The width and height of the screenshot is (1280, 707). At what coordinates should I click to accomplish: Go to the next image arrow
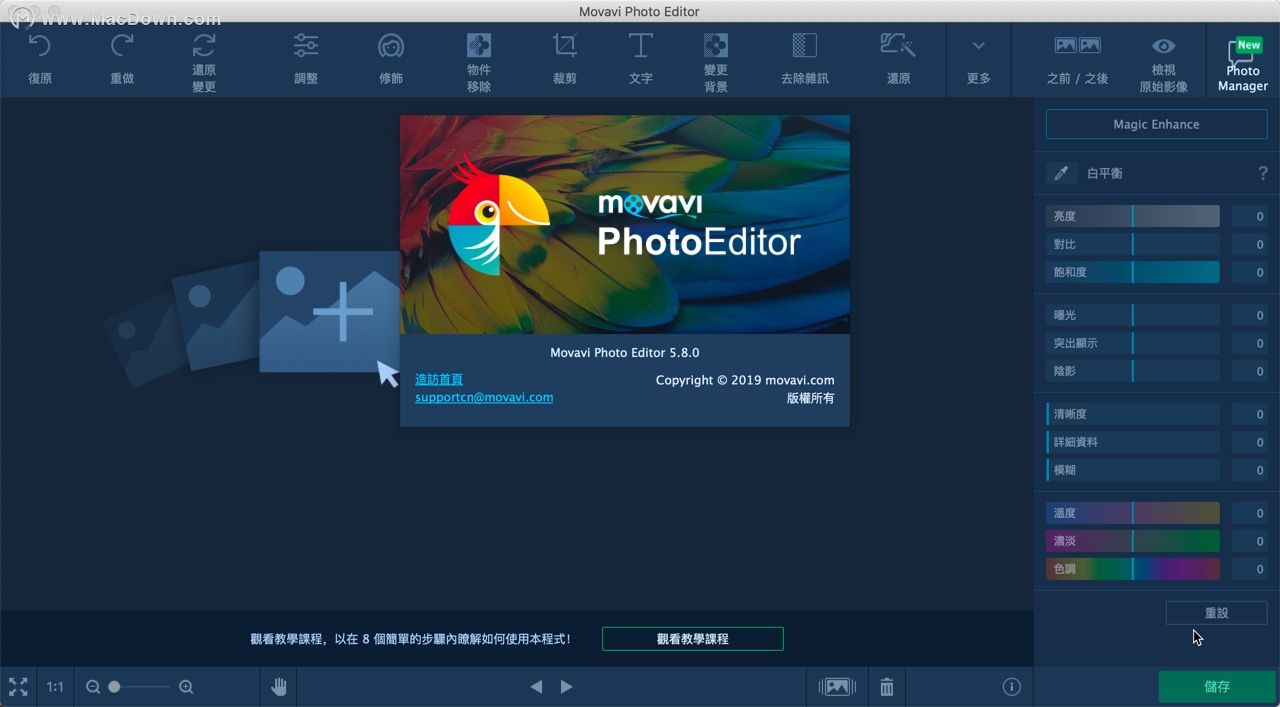point(566,687)
